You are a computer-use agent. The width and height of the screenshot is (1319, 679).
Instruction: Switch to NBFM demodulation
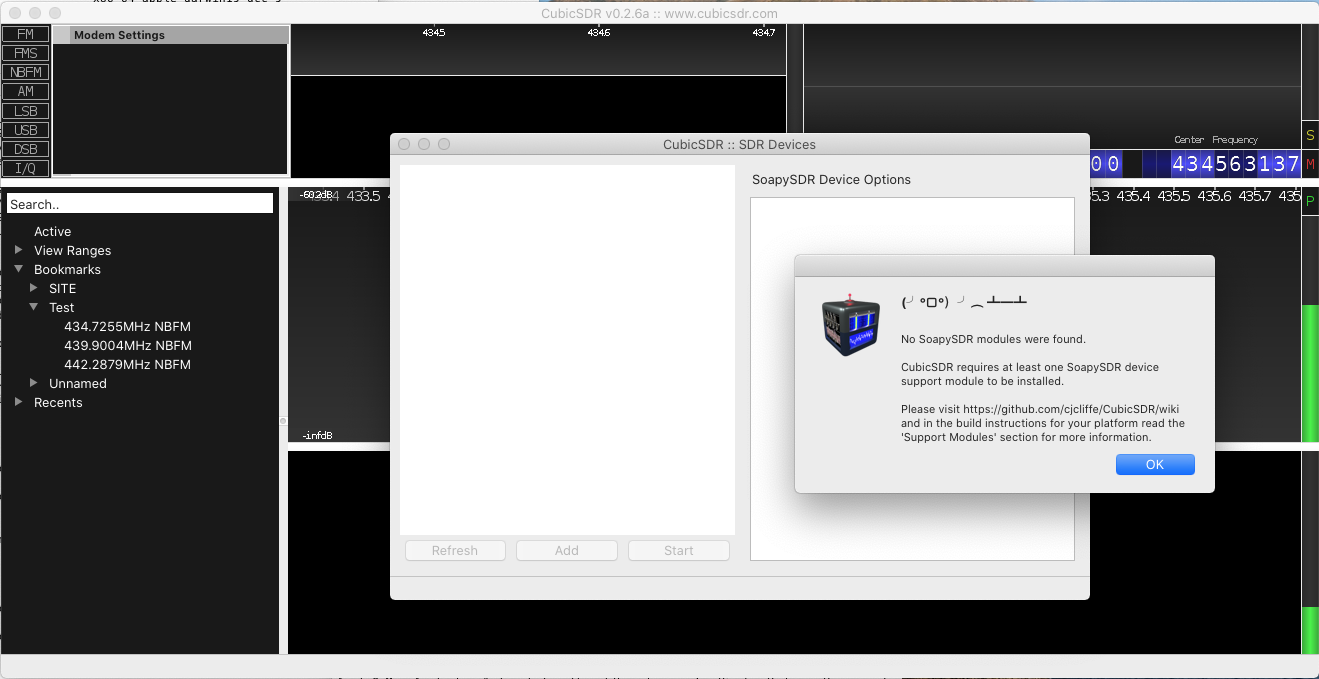point(25,71)
